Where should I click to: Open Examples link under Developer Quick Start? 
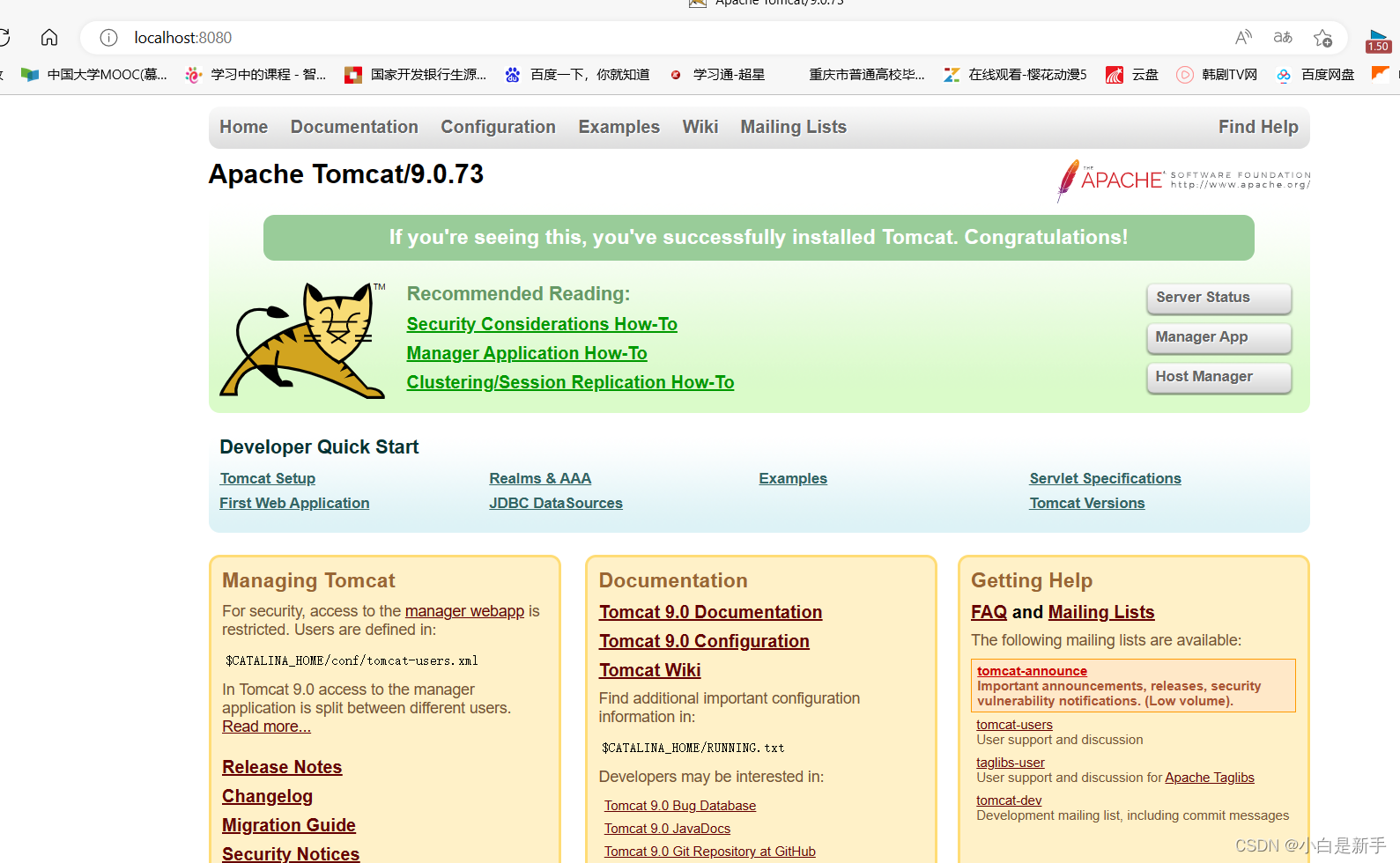click(793, 478)
